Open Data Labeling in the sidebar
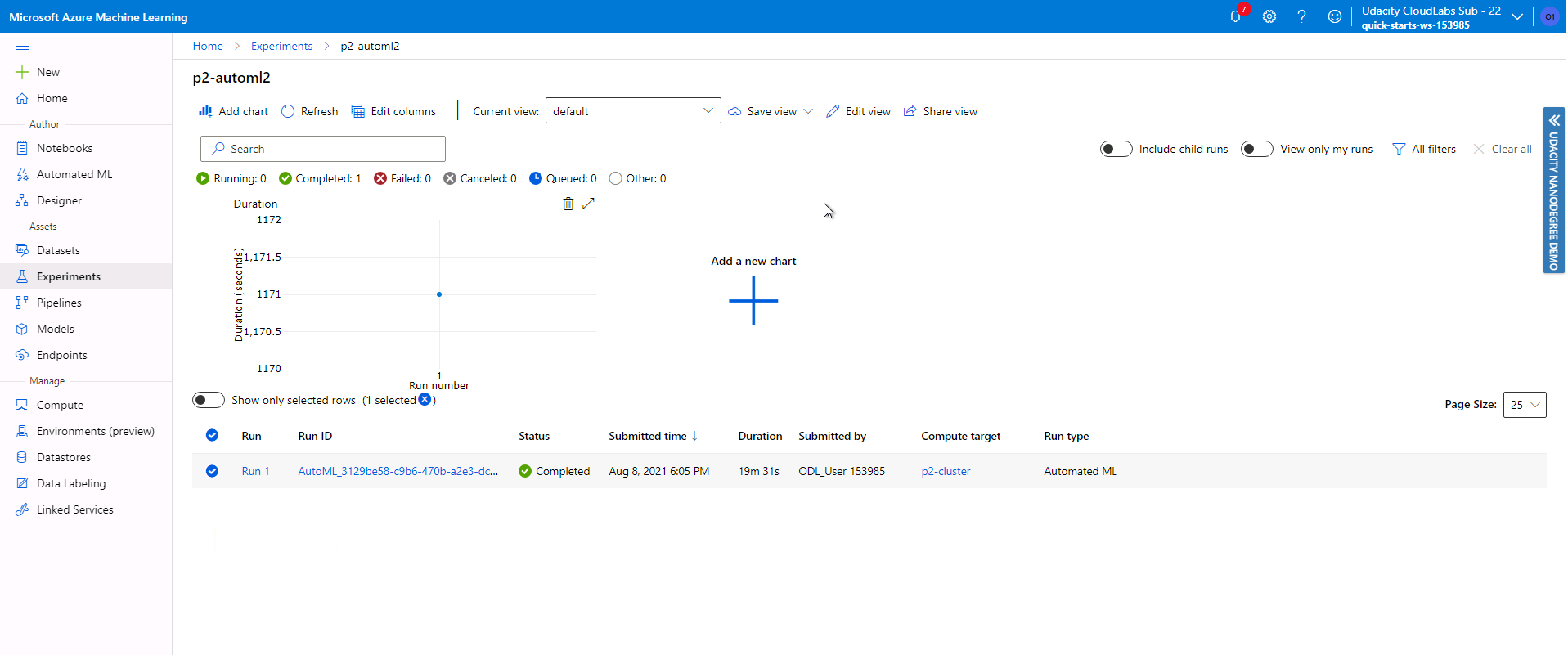The width and height of the screenshot is (1568, 655). (71, 483)
